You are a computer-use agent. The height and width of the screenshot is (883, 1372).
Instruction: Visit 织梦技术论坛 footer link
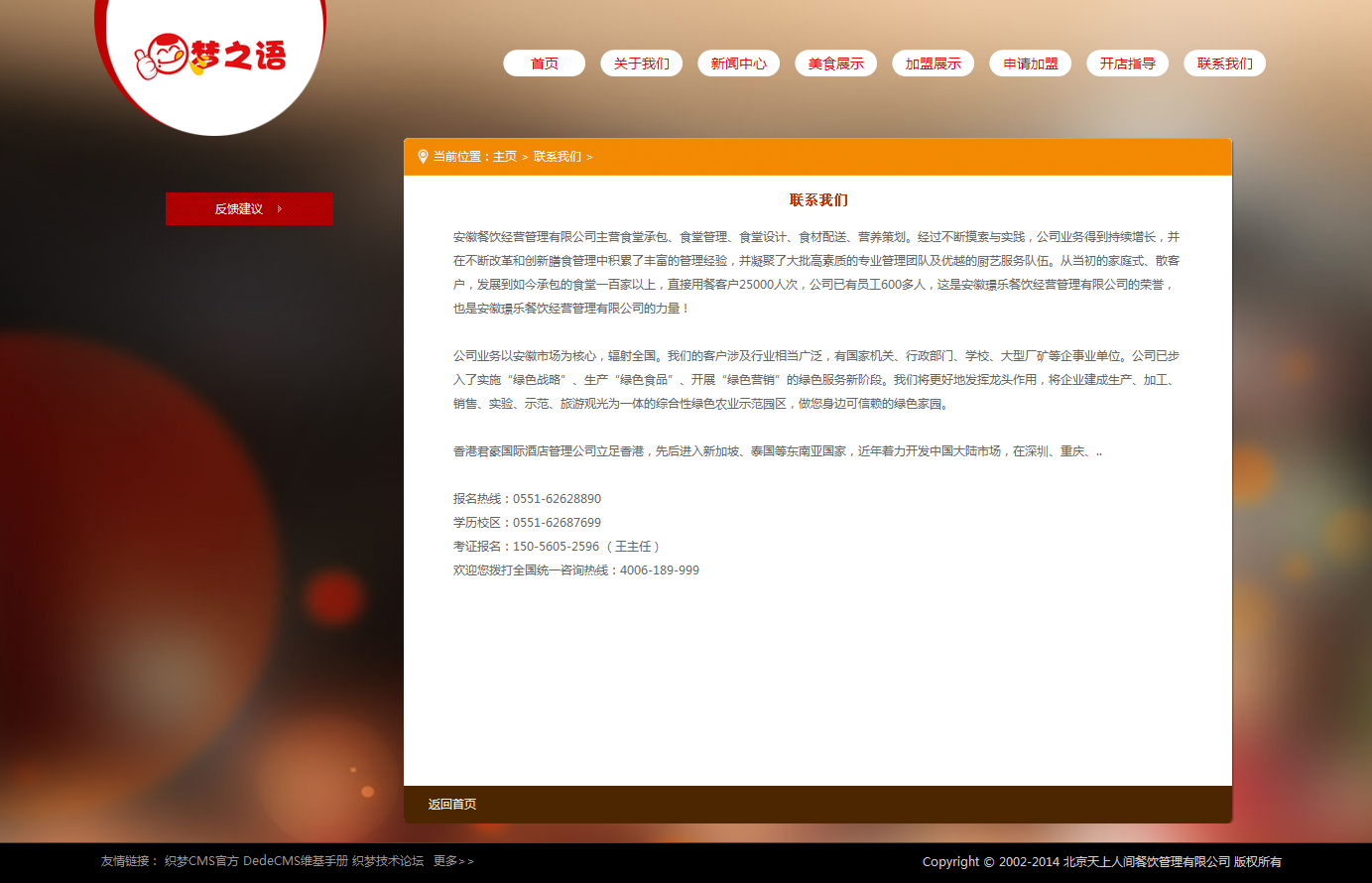[x=388, y=861]
